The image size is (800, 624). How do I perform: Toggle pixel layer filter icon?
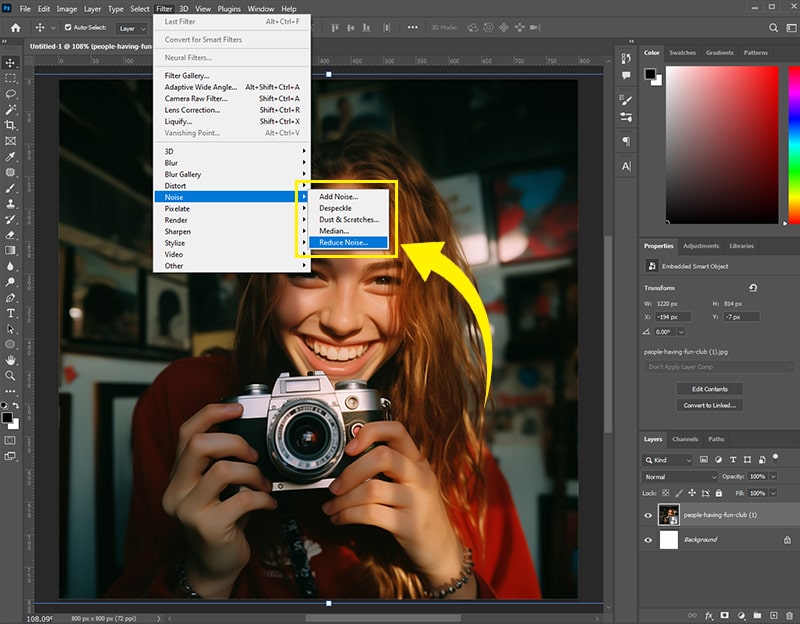point(704,460)
